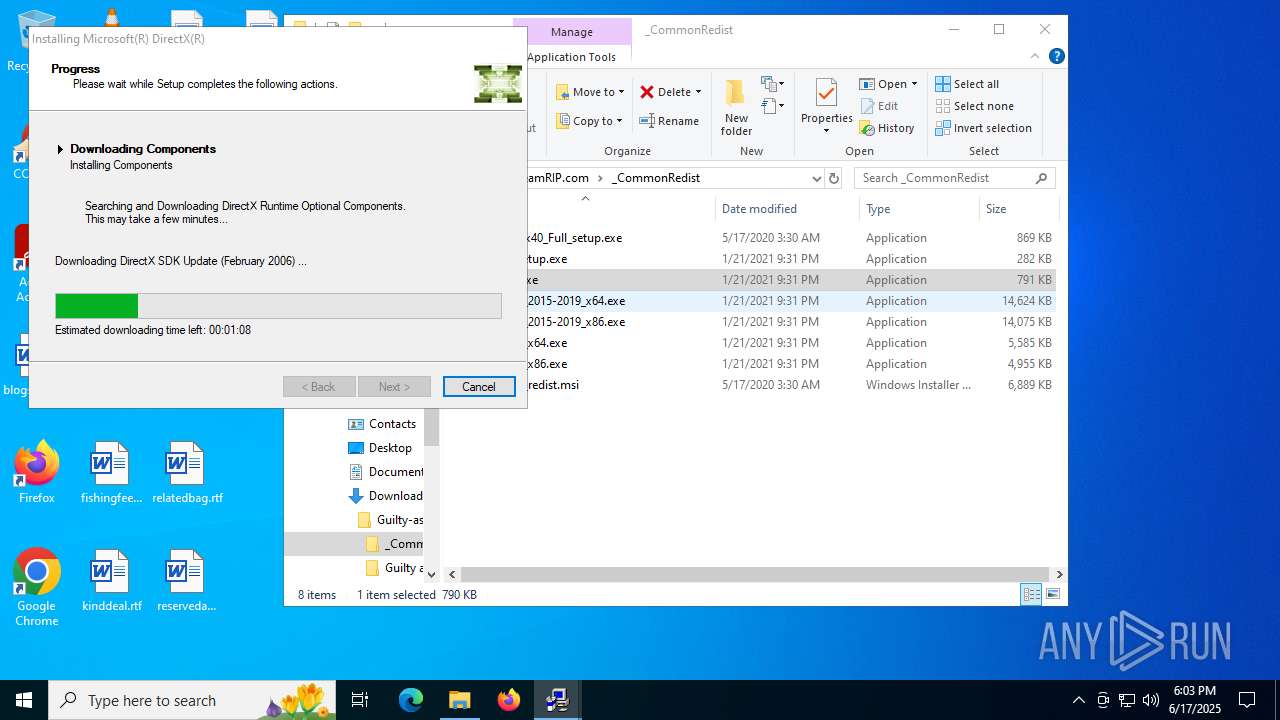Open the Properties checkmark icon
1280x720 pixels.
[826, 93]
